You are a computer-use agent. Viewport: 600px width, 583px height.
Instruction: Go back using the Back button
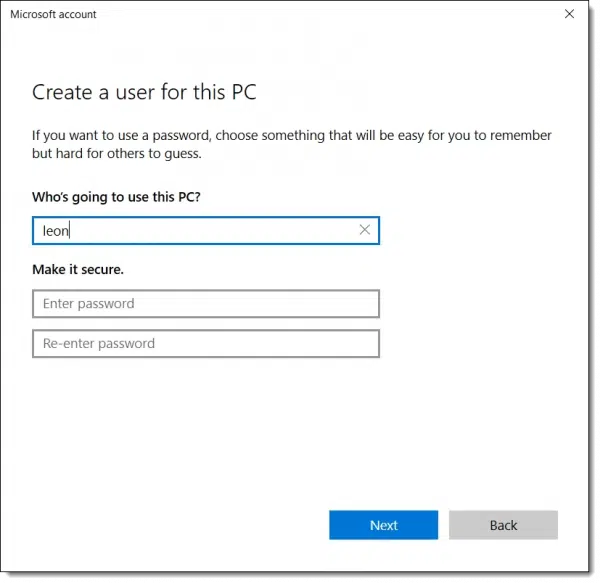503,525
